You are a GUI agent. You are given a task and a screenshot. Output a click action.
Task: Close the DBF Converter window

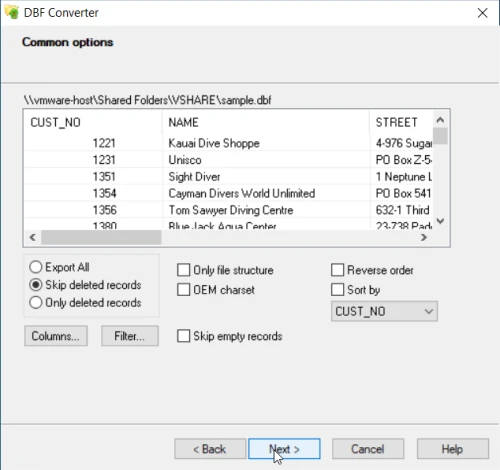pyautogui.click(x=482, y=13)
